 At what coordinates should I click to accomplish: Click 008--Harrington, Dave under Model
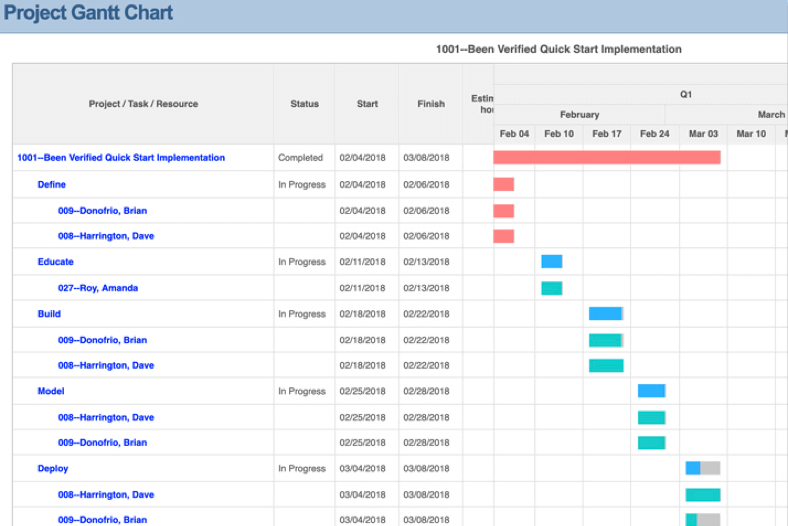coord(106,417)
